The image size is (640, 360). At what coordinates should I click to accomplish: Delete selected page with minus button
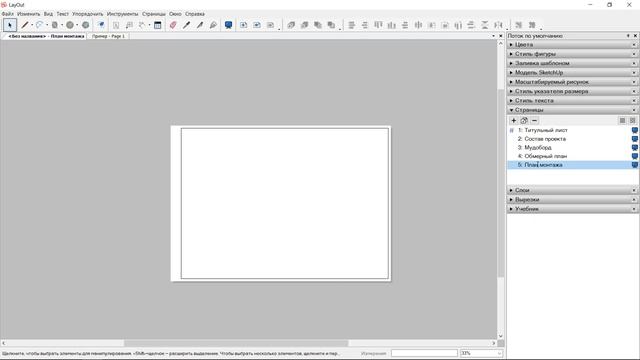534,120
